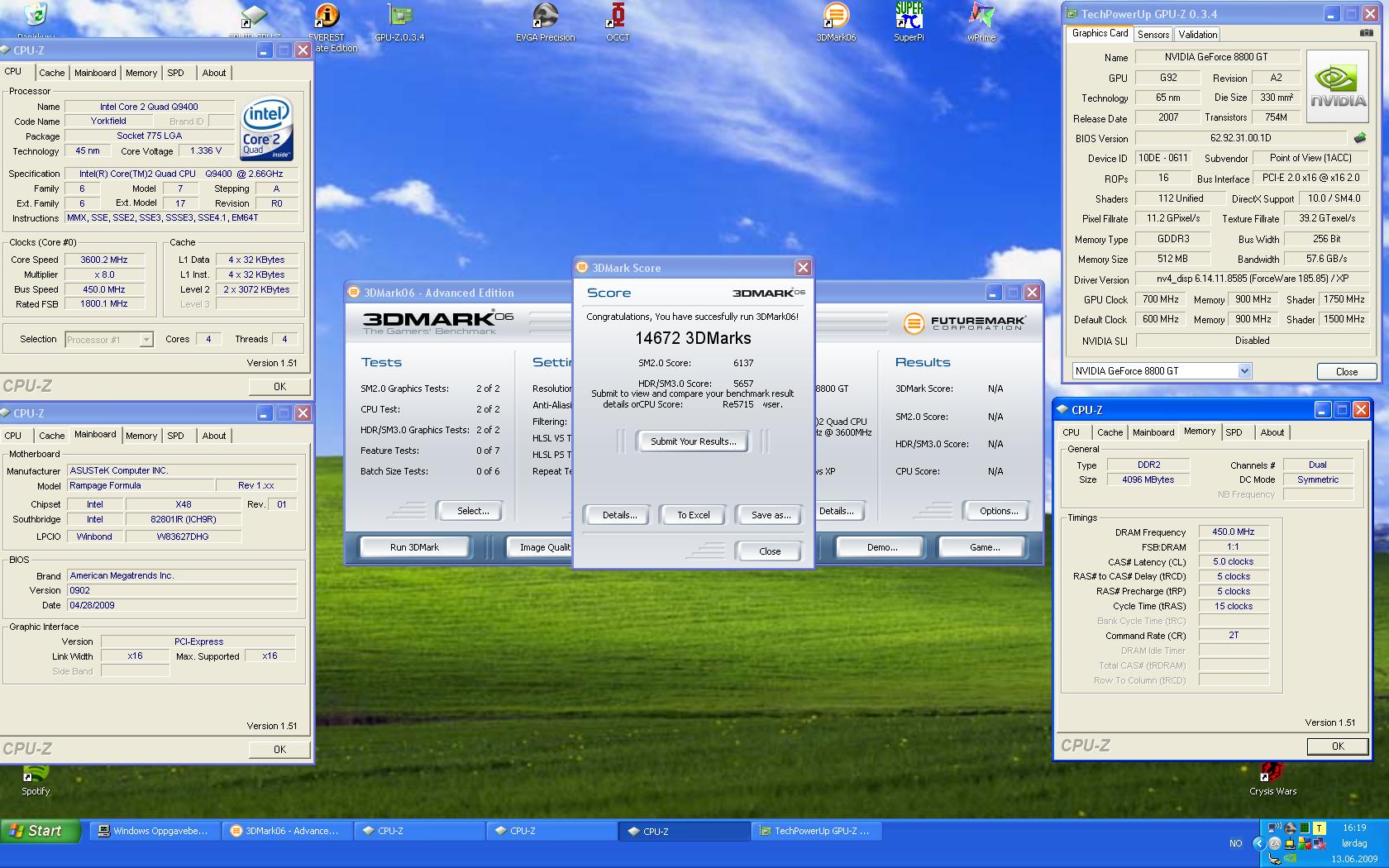Click the NO language indicator
The height and width of the screenshot is (868, 1389).
(1236, 843)
